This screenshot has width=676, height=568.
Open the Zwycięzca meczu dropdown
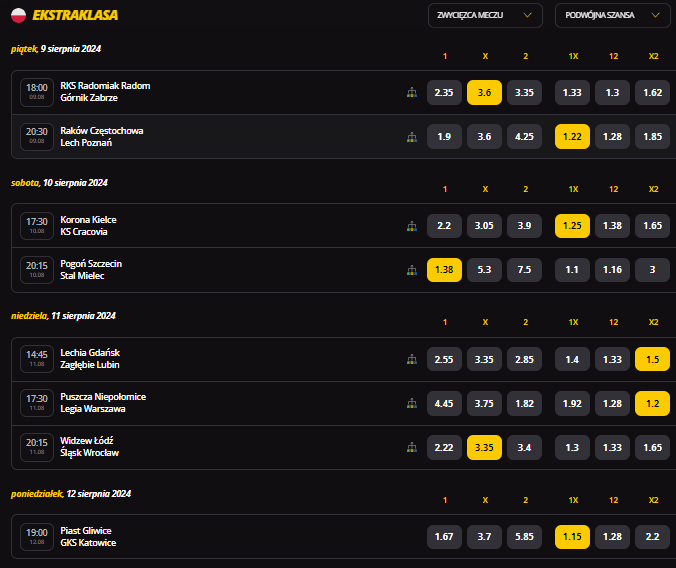coord(485,16)
